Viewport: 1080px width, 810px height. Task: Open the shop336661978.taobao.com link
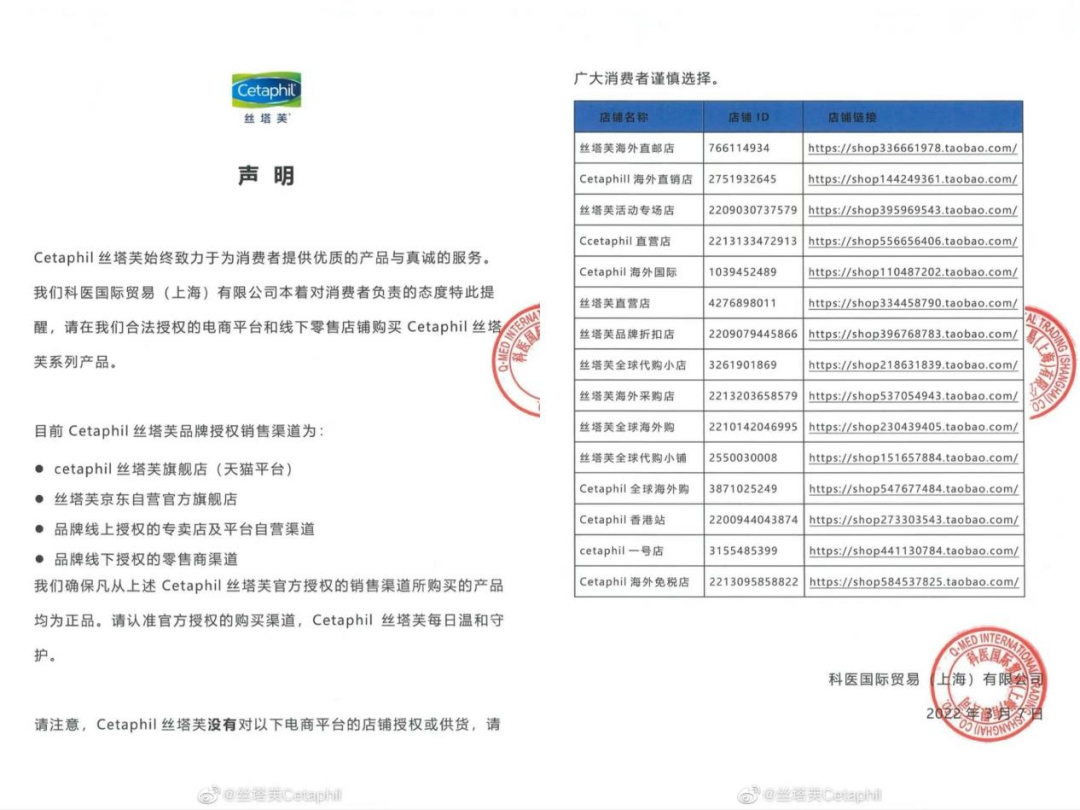pos(912,148)
